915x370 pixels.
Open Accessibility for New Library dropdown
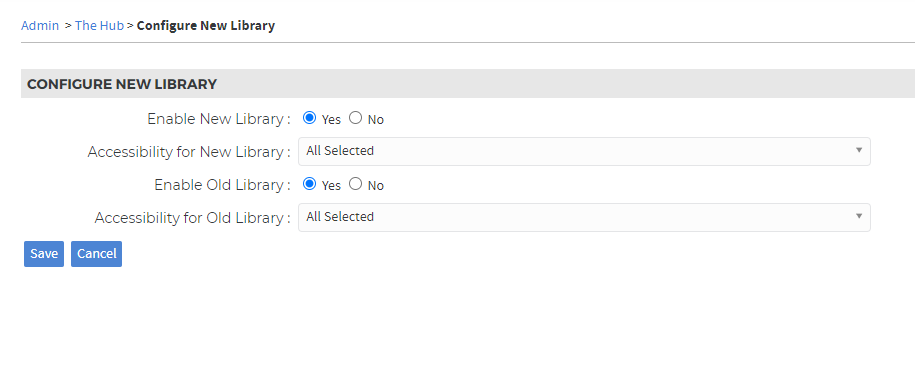pos(584,151)
